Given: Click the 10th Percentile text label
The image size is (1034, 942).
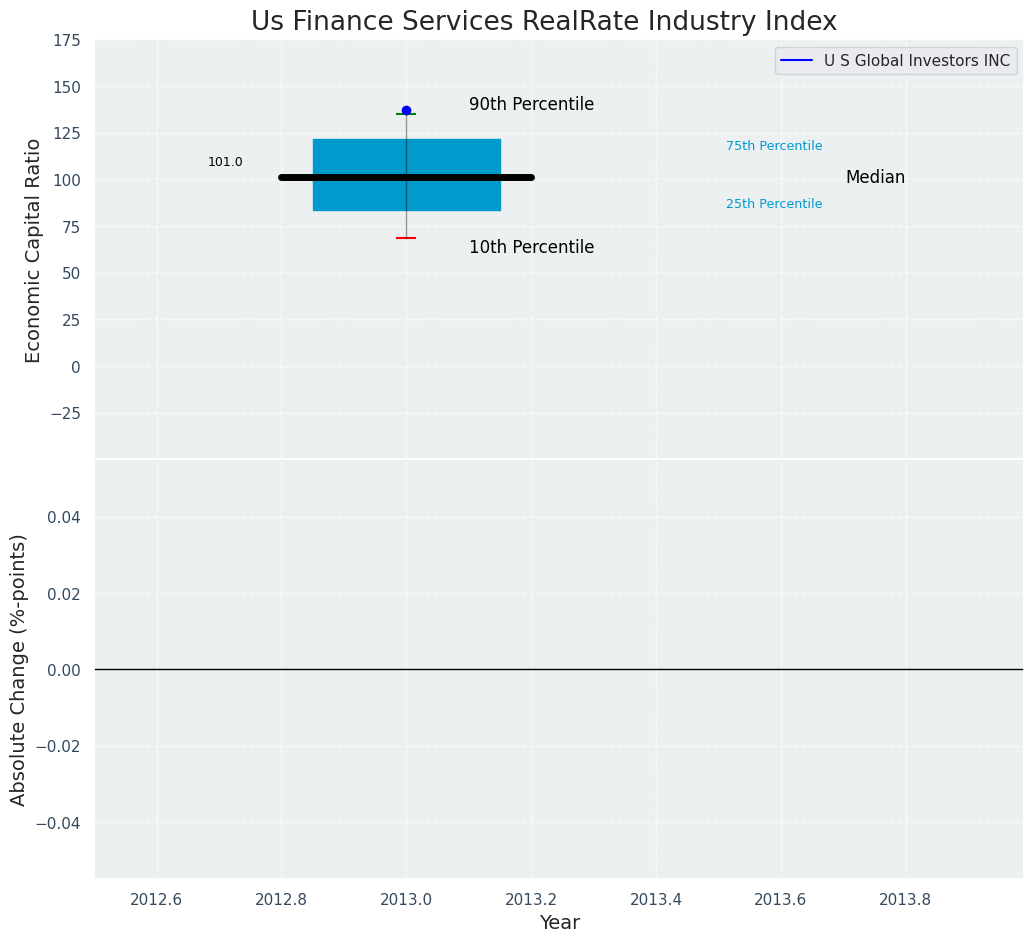Looking at the screenshot, I should pos(531,247).
